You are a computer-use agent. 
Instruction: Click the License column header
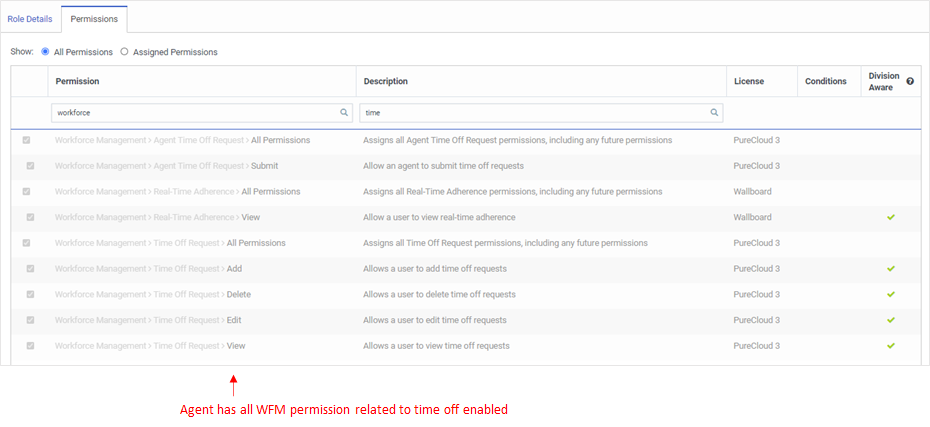pyautogui.click(x=749, y=81)
